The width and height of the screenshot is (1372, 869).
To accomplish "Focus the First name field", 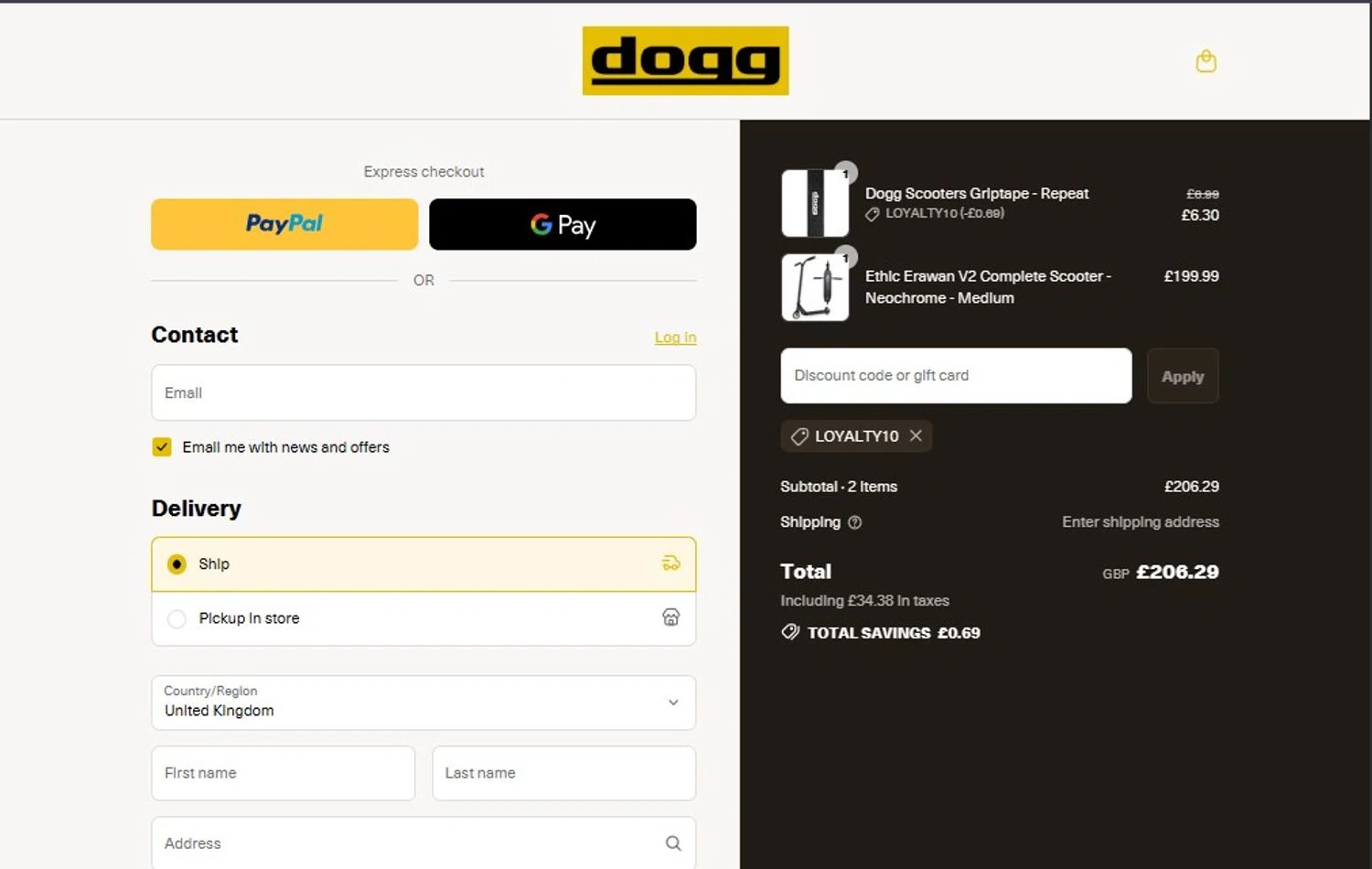I will click(x=284, y=774).
